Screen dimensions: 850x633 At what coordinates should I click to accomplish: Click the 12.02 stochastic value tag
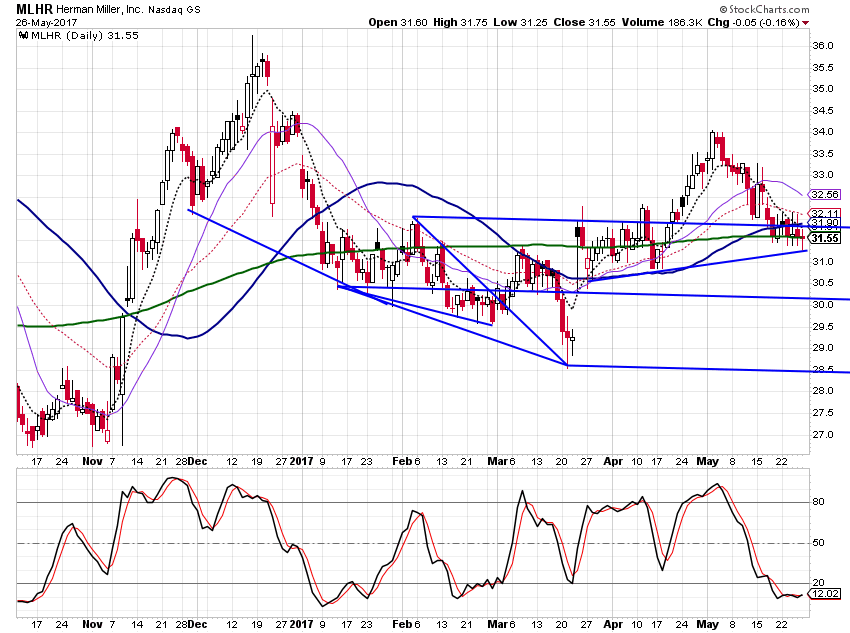[x=825, y=594]
